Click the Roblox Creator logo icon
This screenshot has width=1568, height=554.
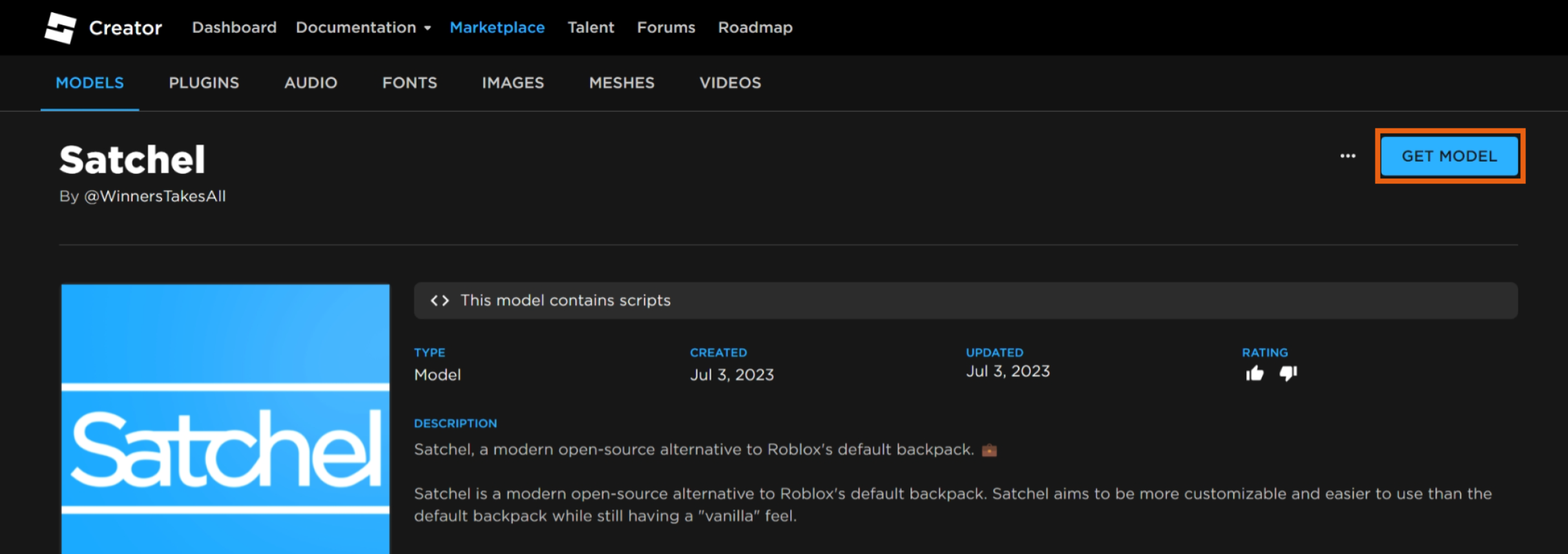coord(60,28)
